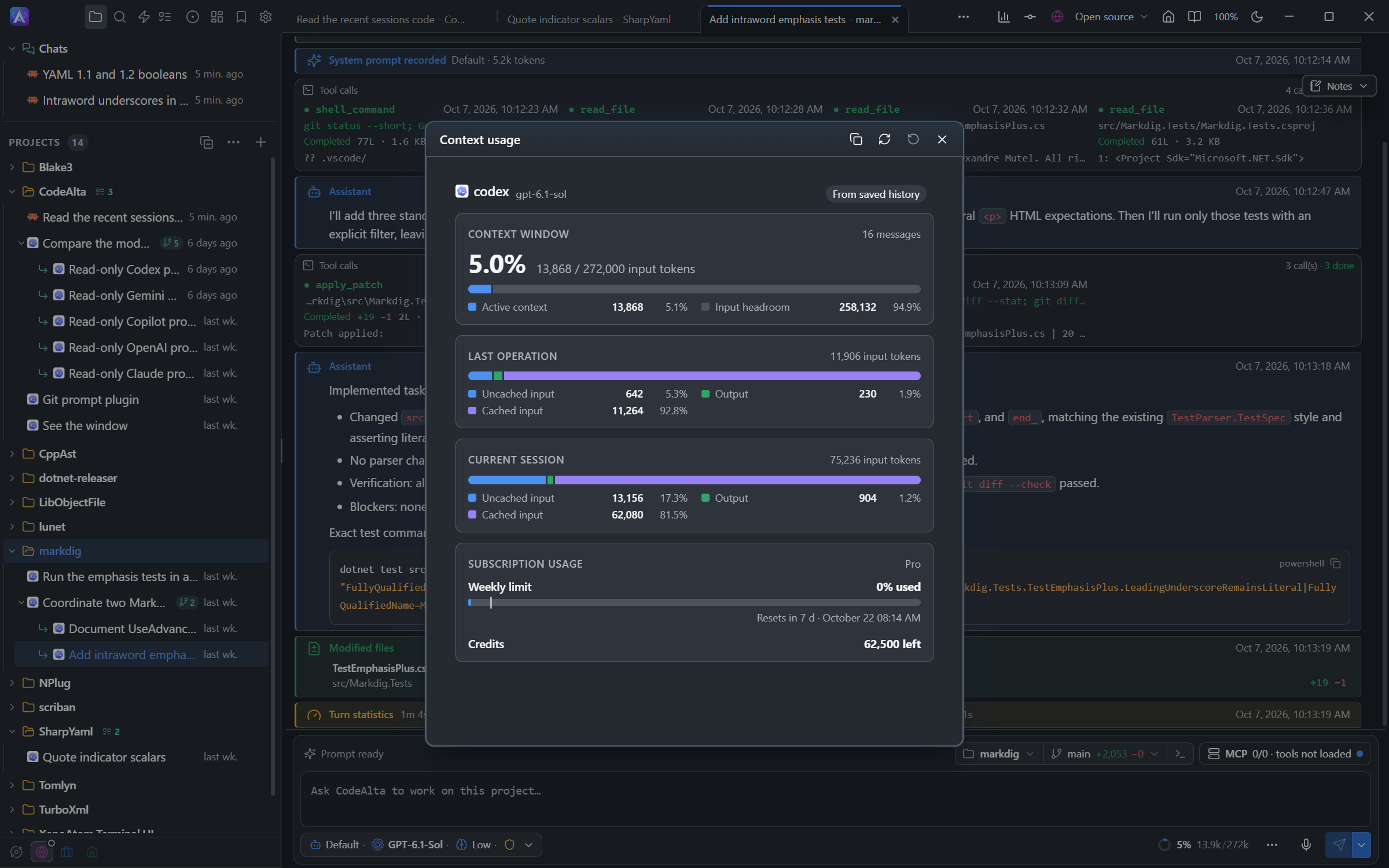Viewport: 1389px width, 868px height.
Task: Click the GPT-6.1-Sol model selector
Action: (x=409, y=845)
